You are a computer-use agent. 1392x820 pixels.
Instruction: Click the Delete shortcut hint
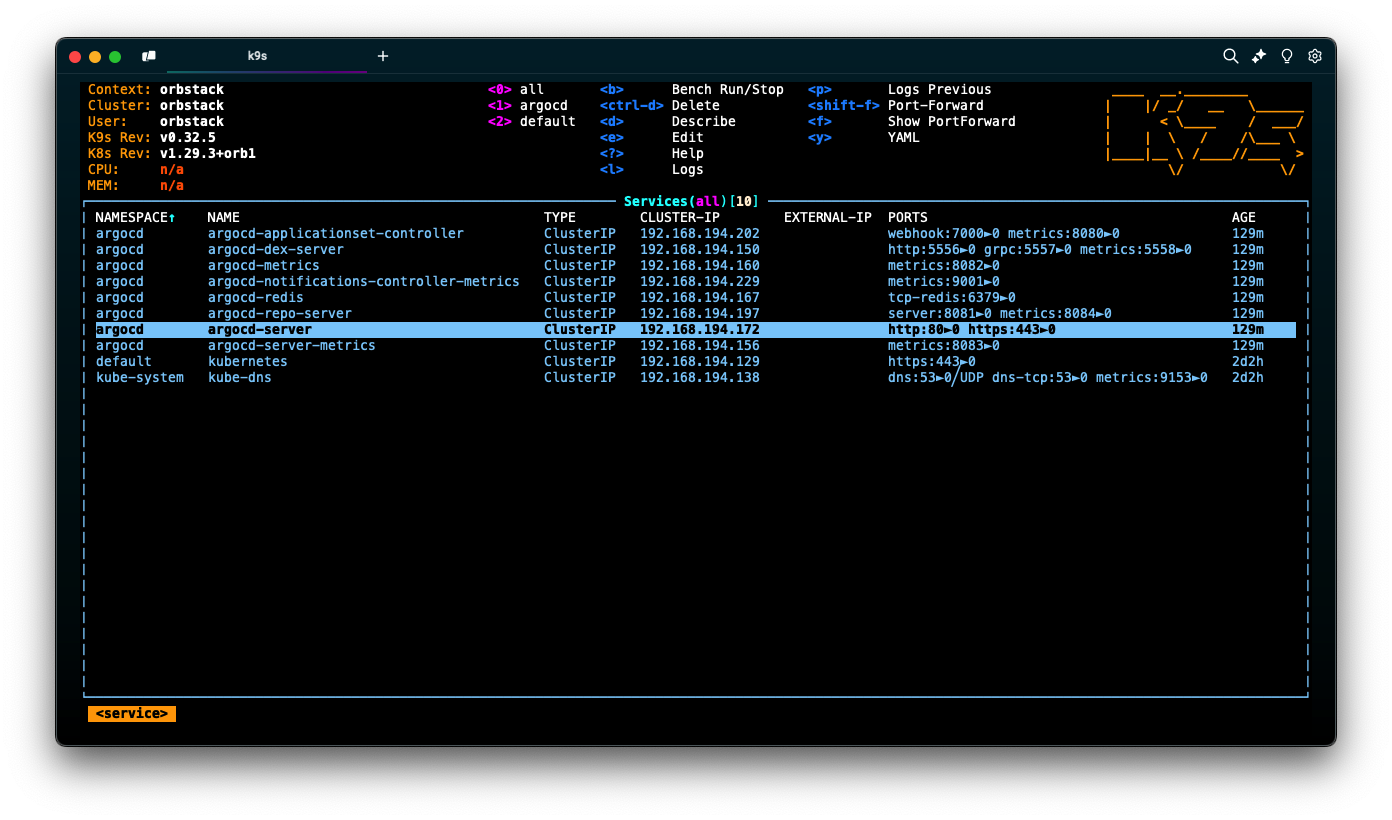696,105
